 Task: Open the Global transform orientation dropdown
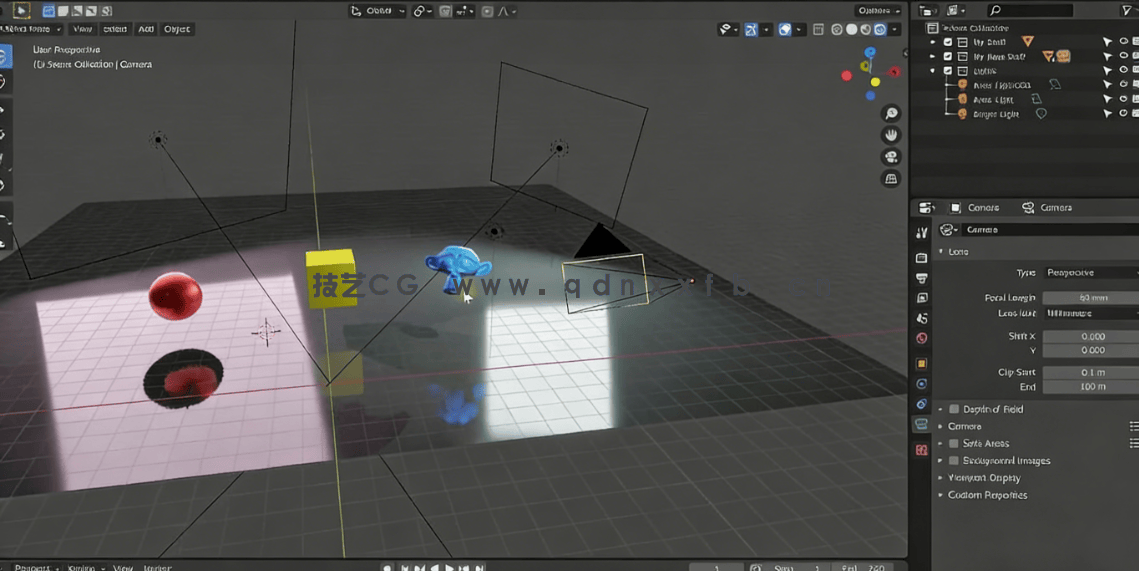click(378, 11)
